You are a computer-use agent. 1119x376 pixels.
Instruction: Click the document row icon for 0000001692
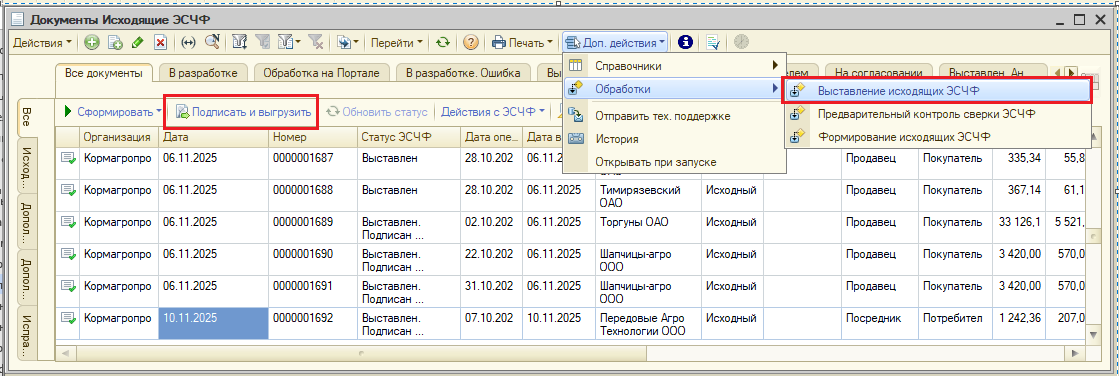point(68,318)
